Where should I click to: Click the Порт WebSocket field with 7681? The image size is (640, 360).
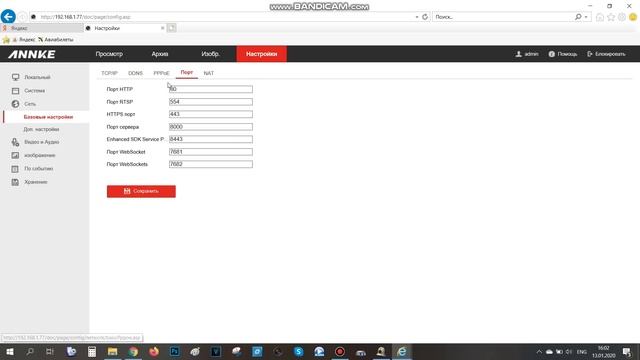tap(211, 152)
